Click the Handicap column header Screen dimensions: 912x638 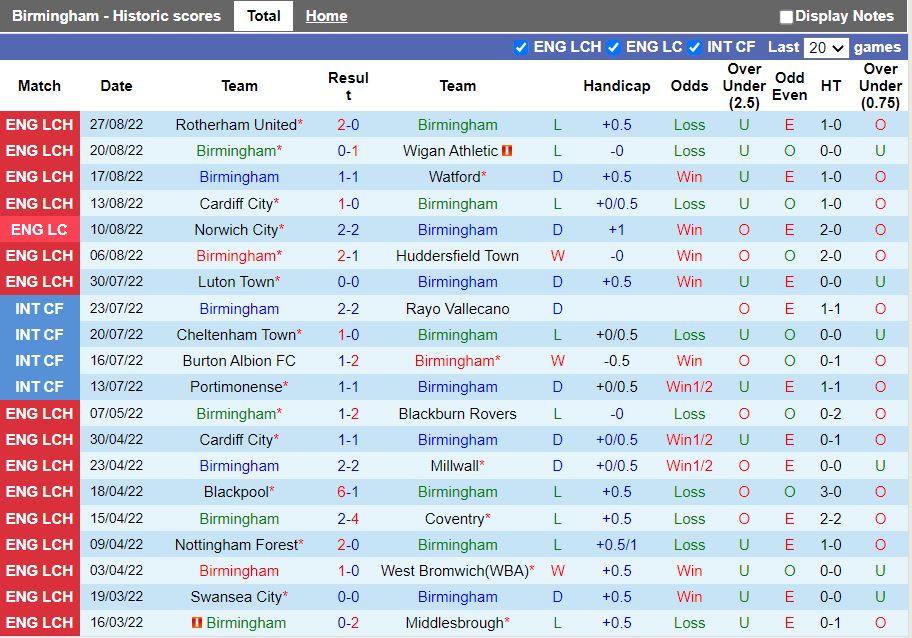click(617, 86)
